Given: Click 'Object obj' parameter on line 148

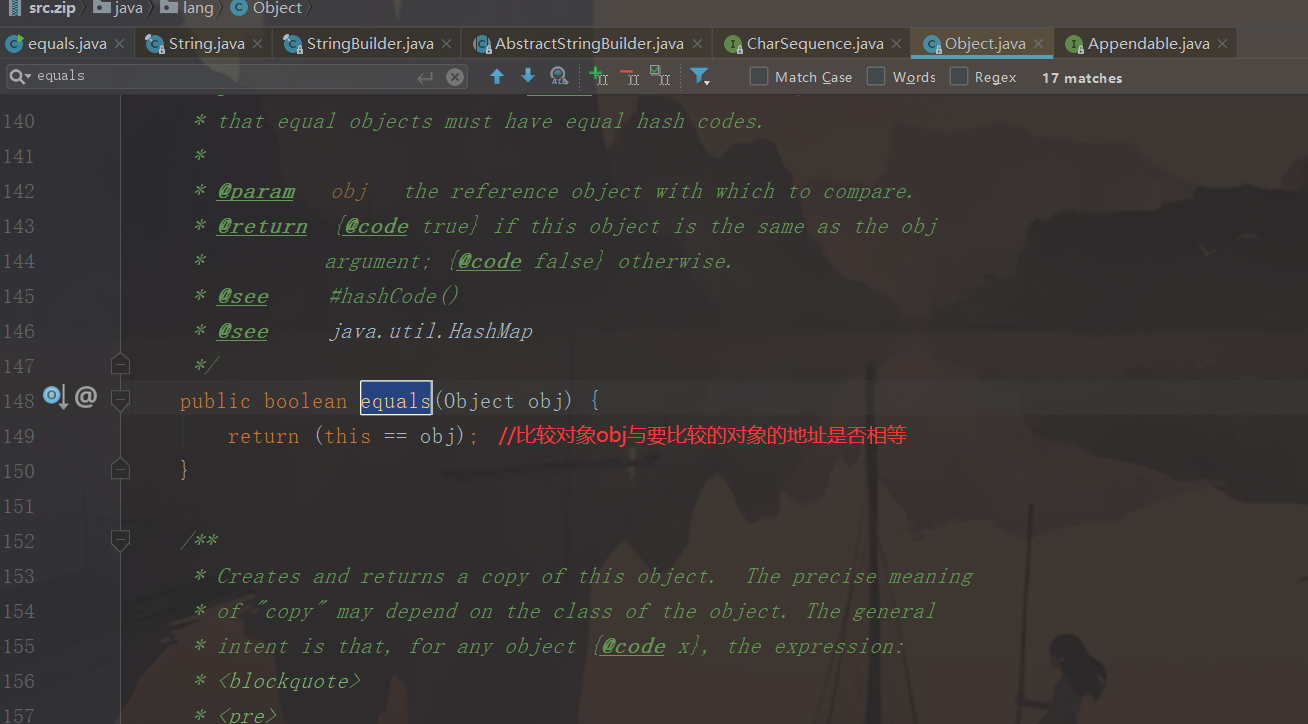Looking at the screenshot, I should (x=503, y=401).
